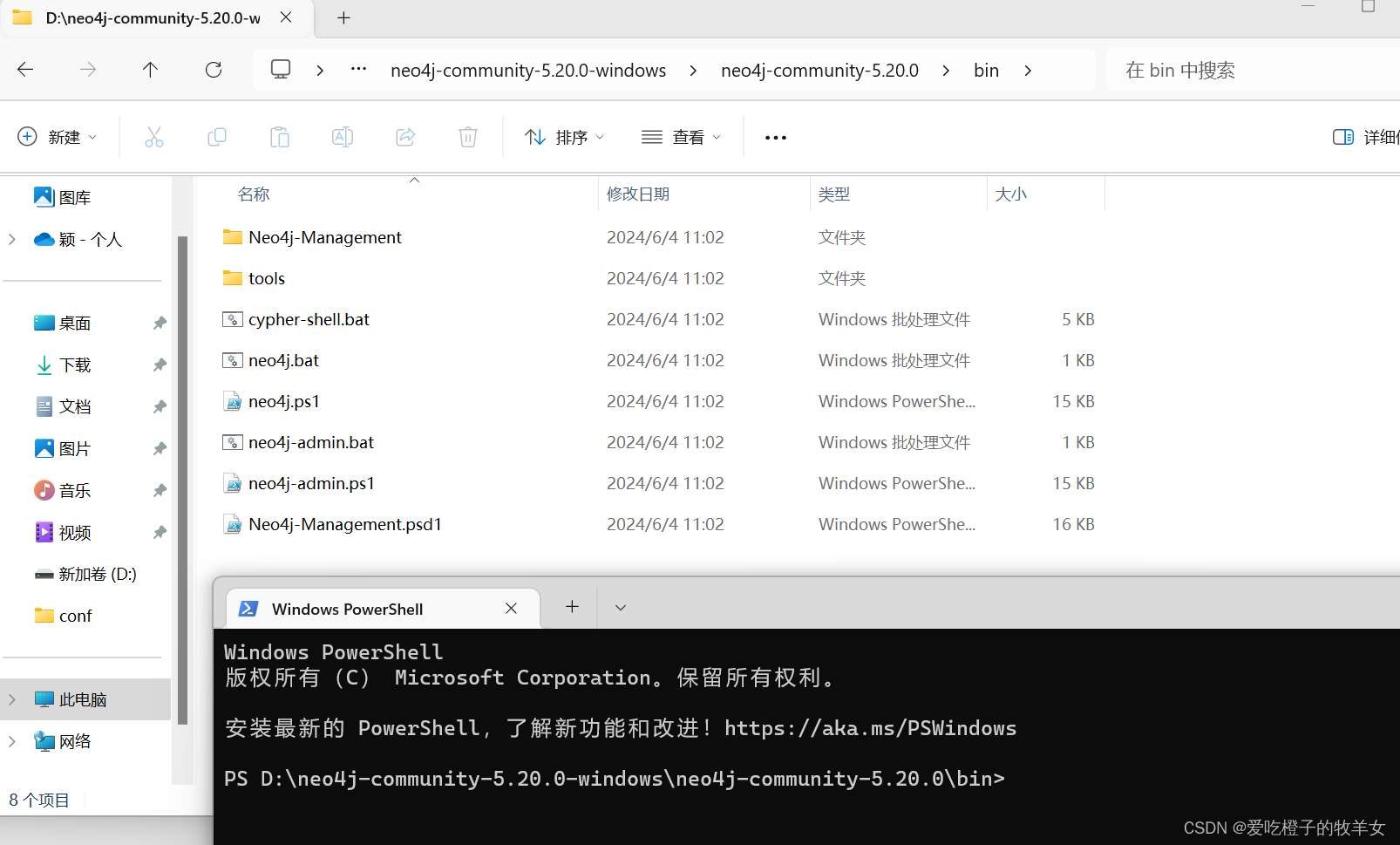The height and width of the screenshot is (845, 1400).
Task: Open 视频 videos in sidebar
Action: coord(62,532)
